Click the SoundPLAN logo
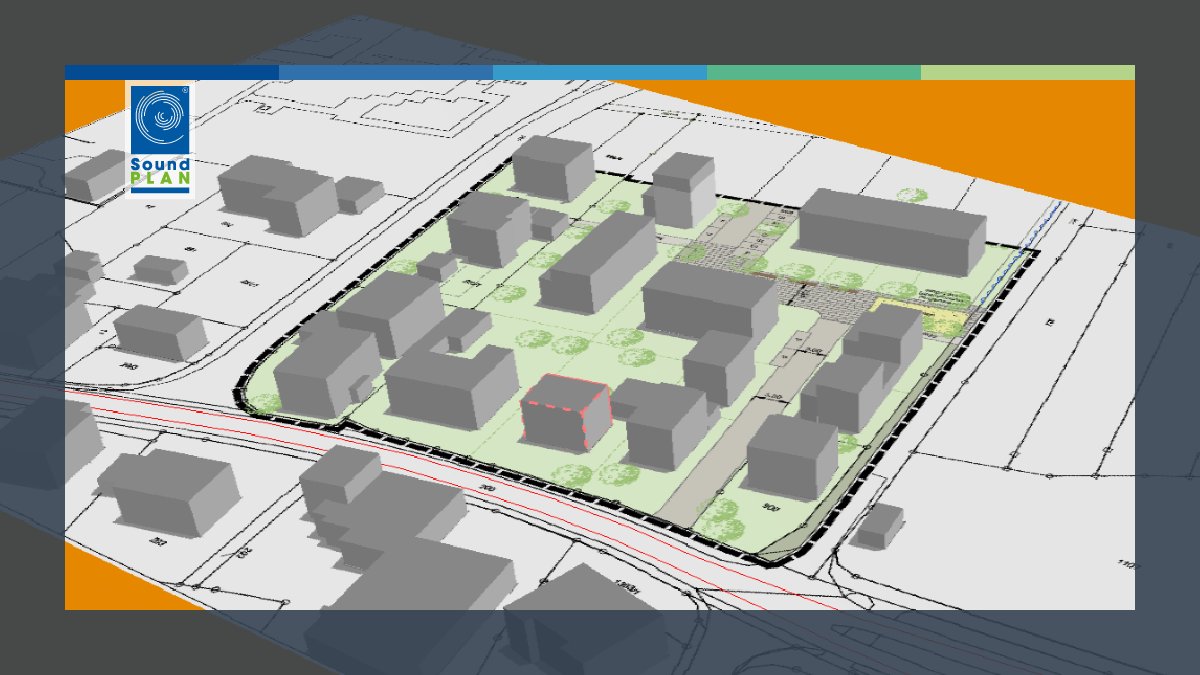Image resolution: width=1200 pixels, height=675 pixels. (160, 140)
